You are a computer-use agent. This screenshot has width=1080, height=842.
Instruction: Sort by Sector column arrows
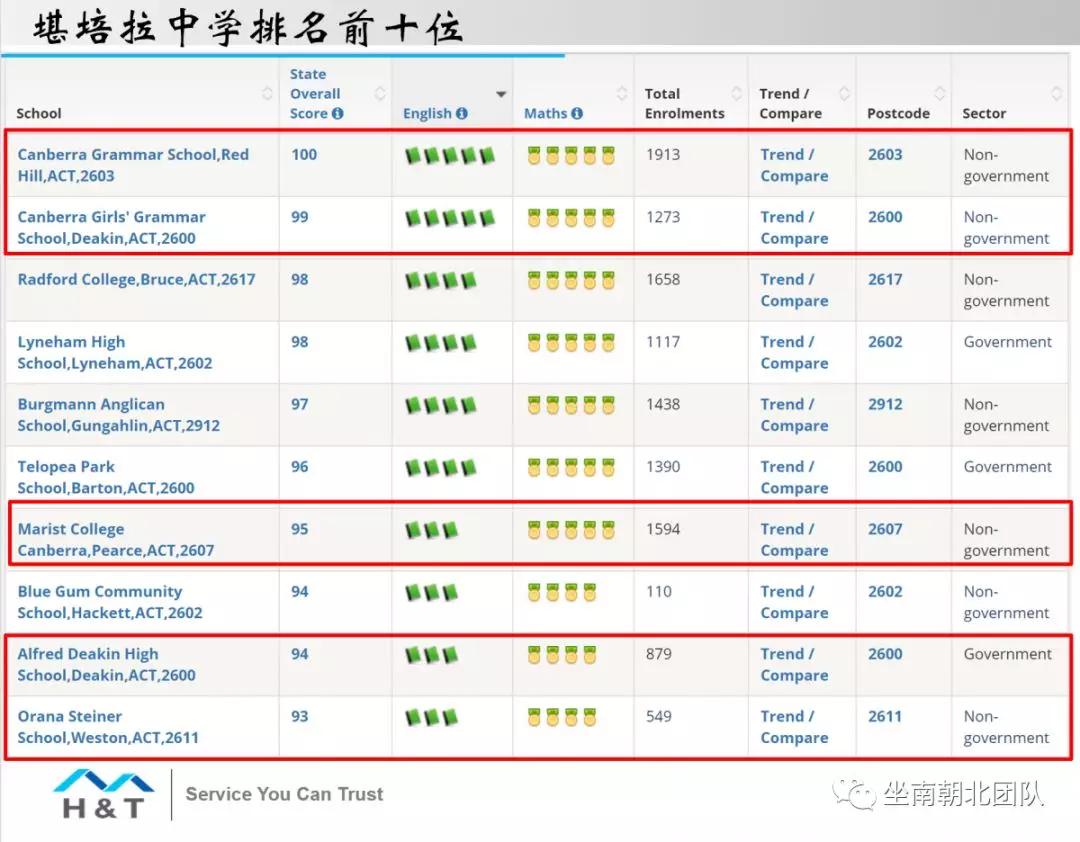click(1057, 94)
